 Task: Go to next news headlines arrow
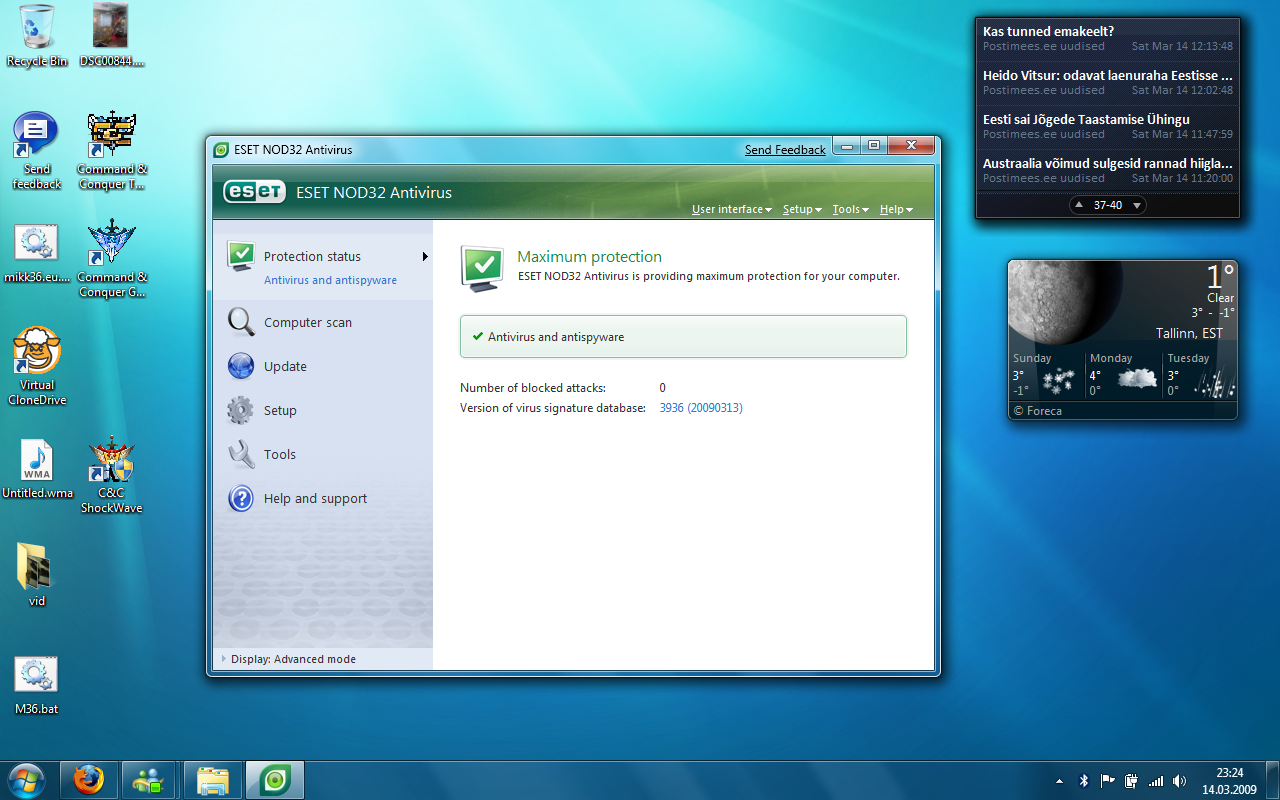point(1135,205)
